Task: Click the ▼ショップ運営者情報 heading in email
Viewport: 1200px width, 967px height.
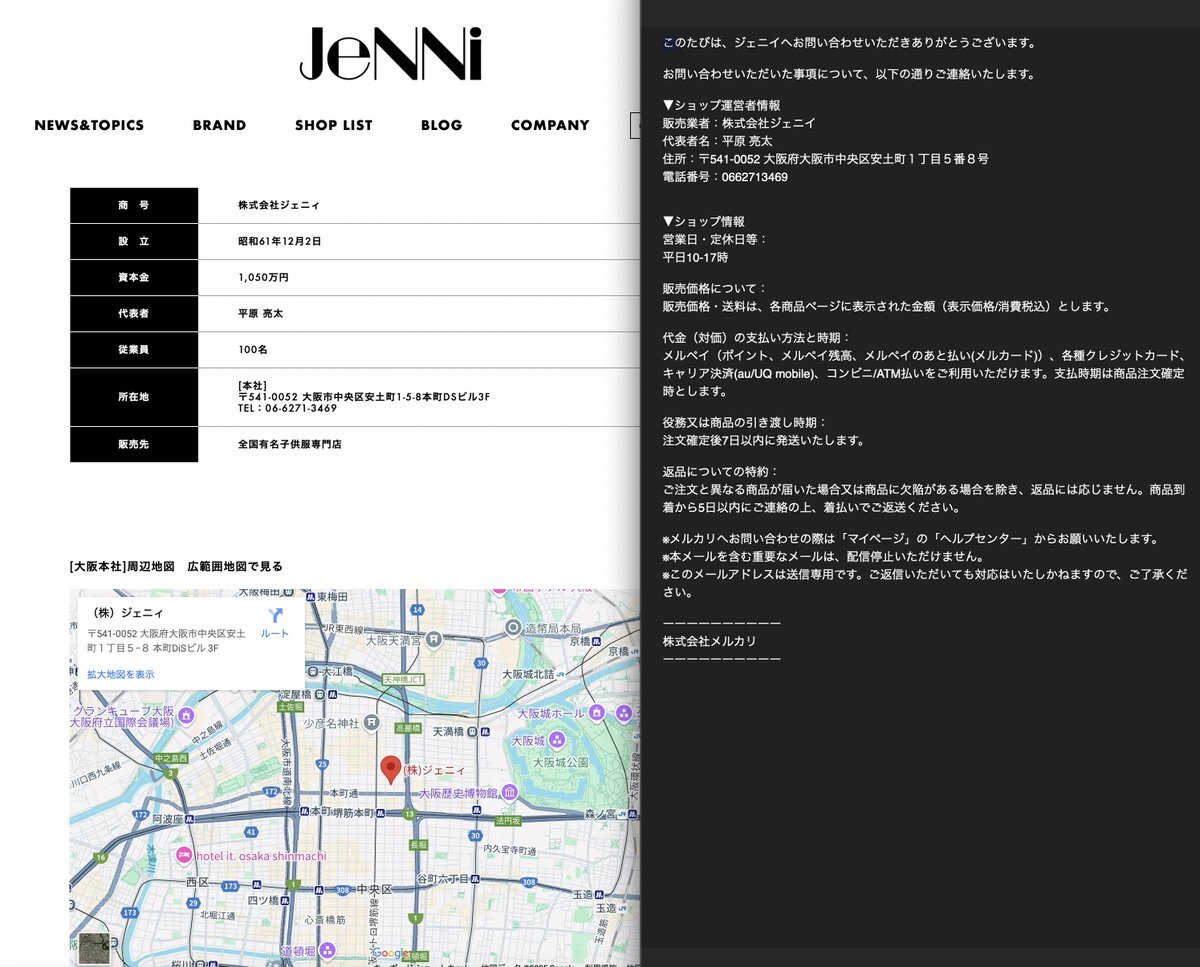Action: [x=721, y=105]
